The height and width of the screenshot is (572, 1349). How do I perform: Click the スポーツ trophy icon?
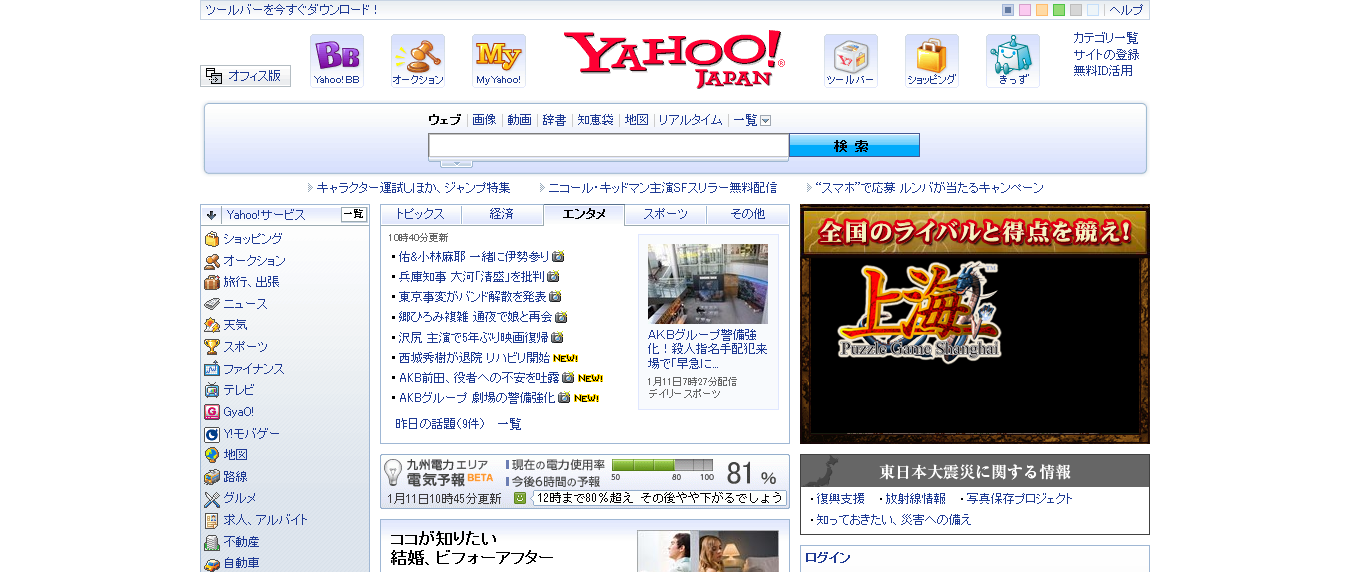(x=212, y=347)
